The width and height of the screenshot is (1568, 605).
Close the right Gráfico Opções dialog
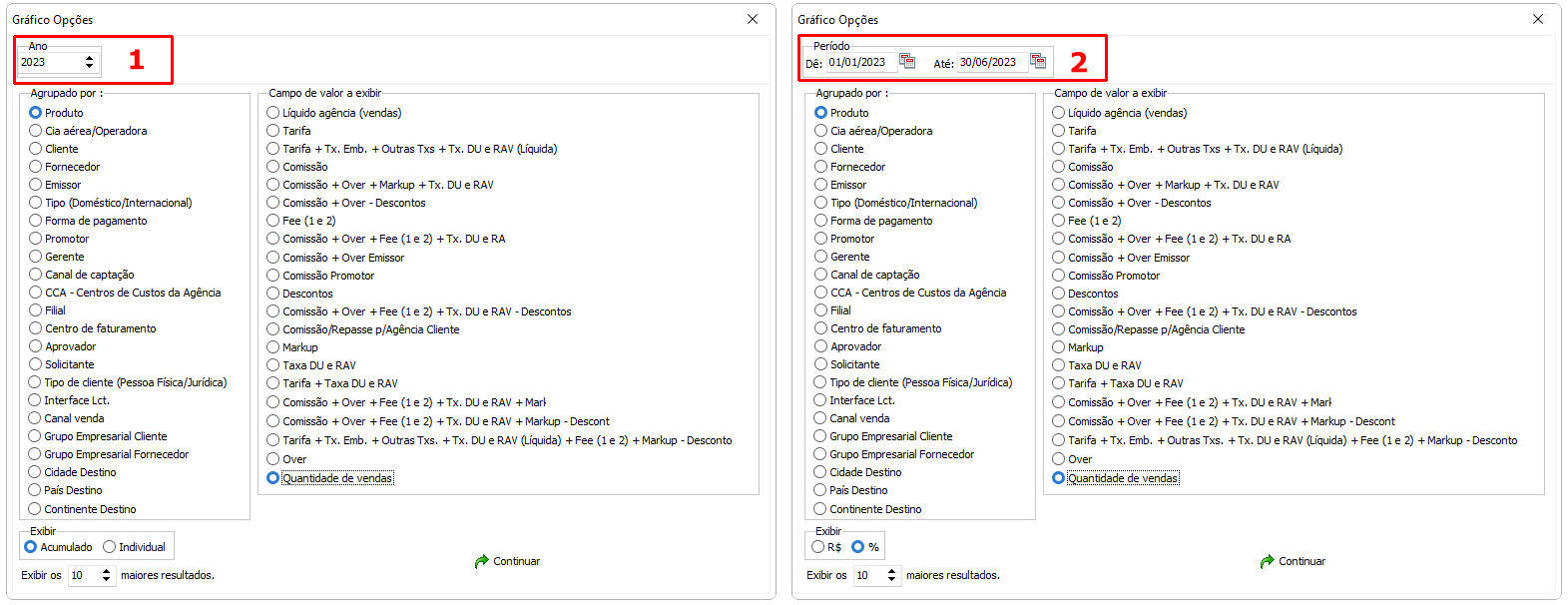(1538, 19)
